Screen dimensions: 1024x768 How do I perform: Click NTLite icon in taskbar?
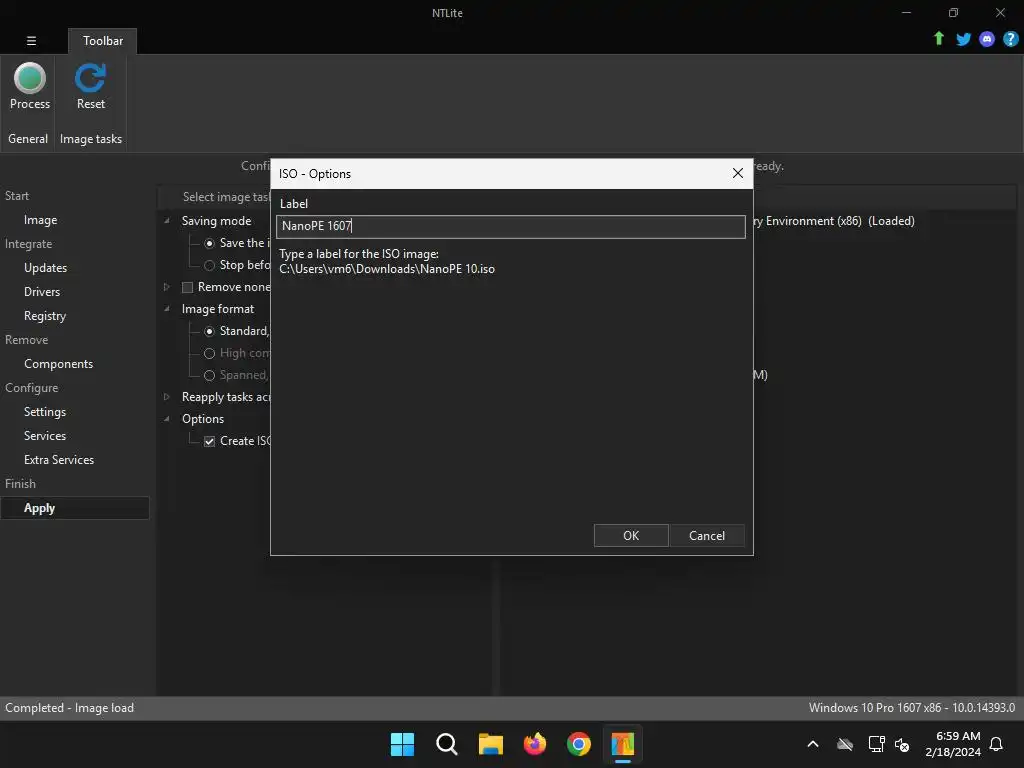(x=622, y=744)
